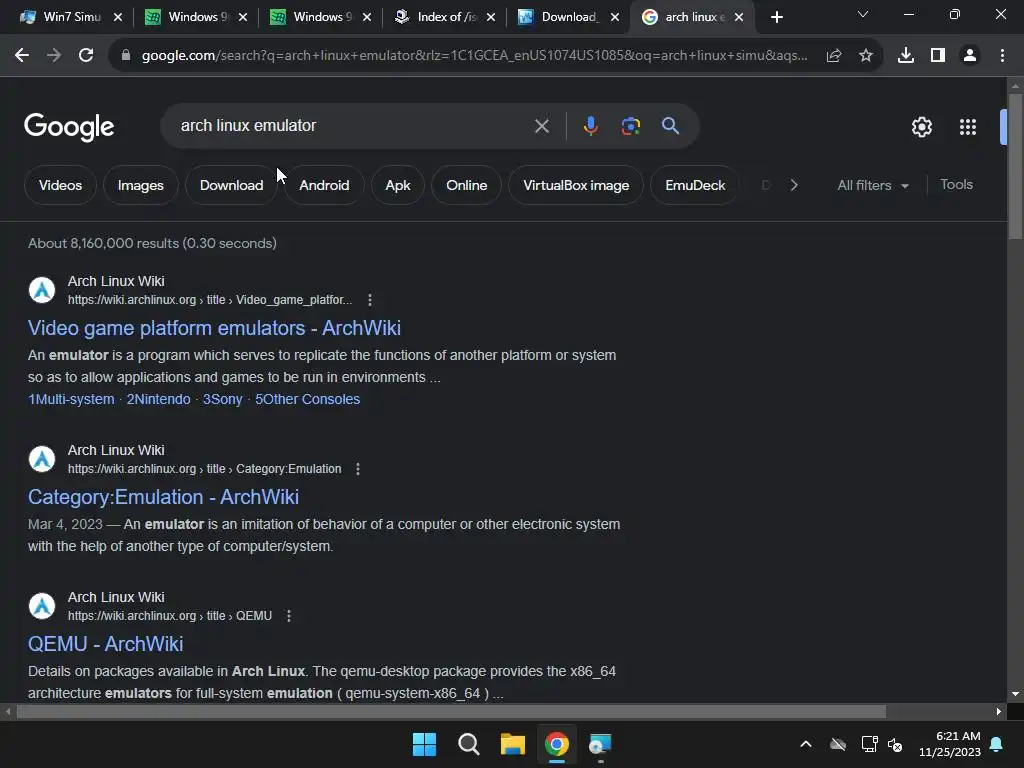The width and height of the screenshot is (1024, 768).
Task: Close the arch linux search tab
Action: tap(739, 17)
